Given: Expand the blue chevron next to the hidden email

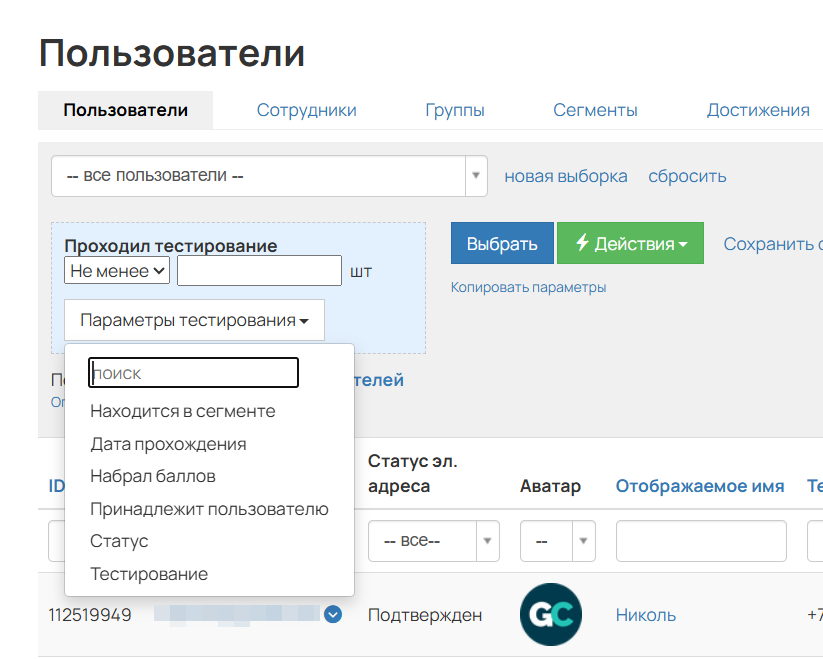Looking at the screenshot, I should tap(333, 614).
